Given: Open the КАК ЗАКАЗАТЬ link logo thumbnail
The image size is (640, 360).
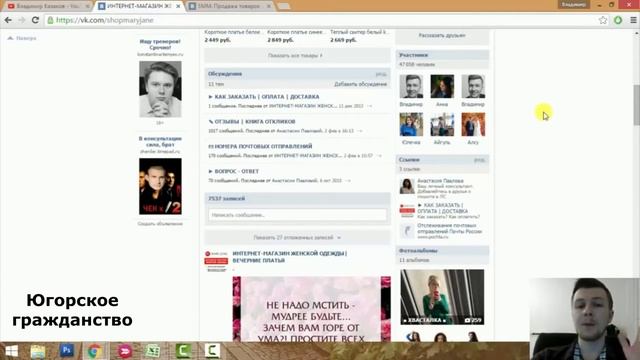Looking at the screenshot, I should click(x=407, y=211).
